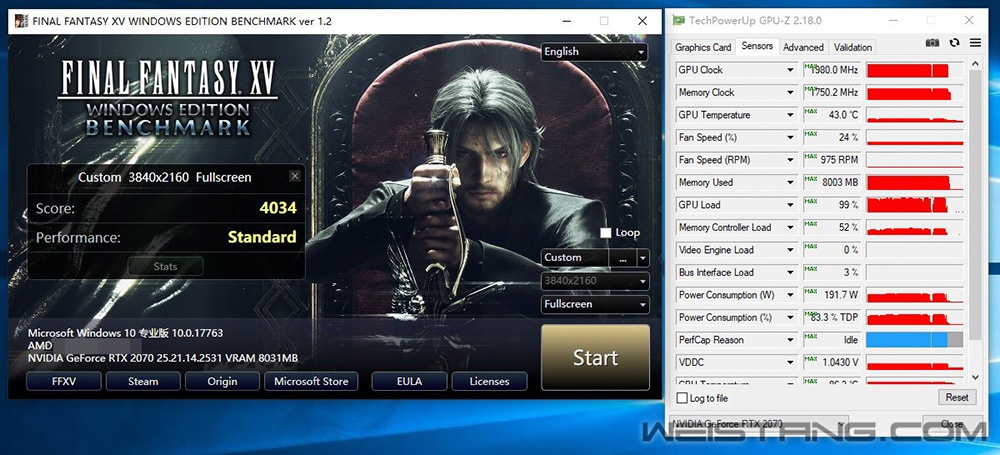Open the EULA button
This screenshot has width=1000, height=455.
(x=409, y=382)
